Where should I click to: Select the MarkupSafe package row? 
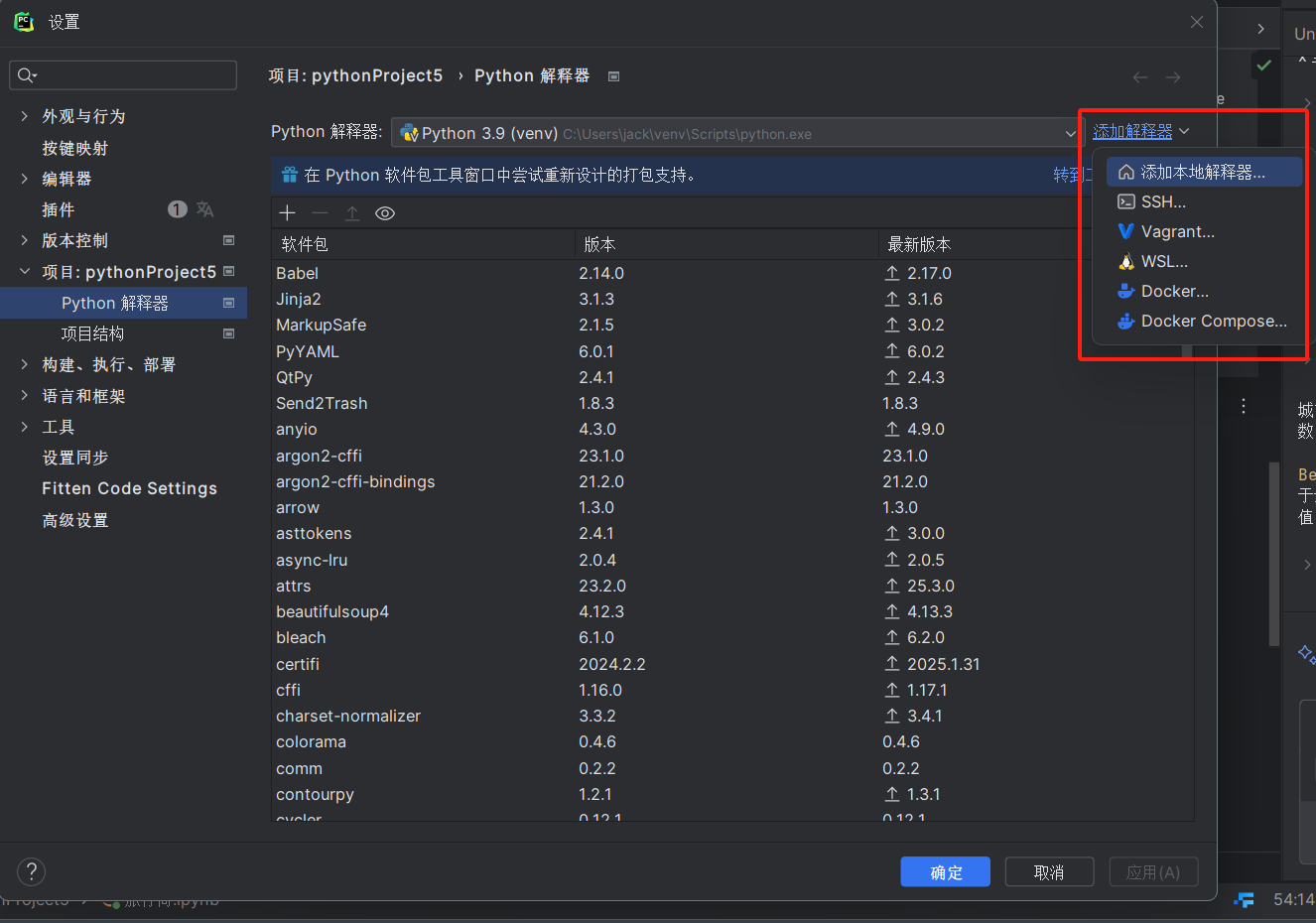pyautogui.click(x=732, y=325)
